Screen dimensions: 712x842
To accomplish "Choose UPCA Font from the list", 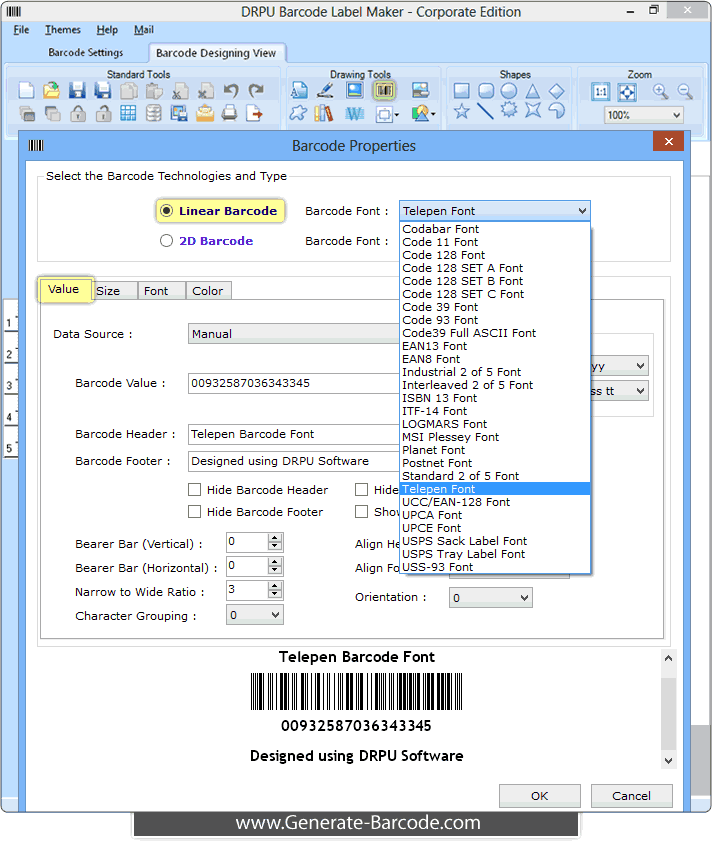I will [x=496, y=516].
